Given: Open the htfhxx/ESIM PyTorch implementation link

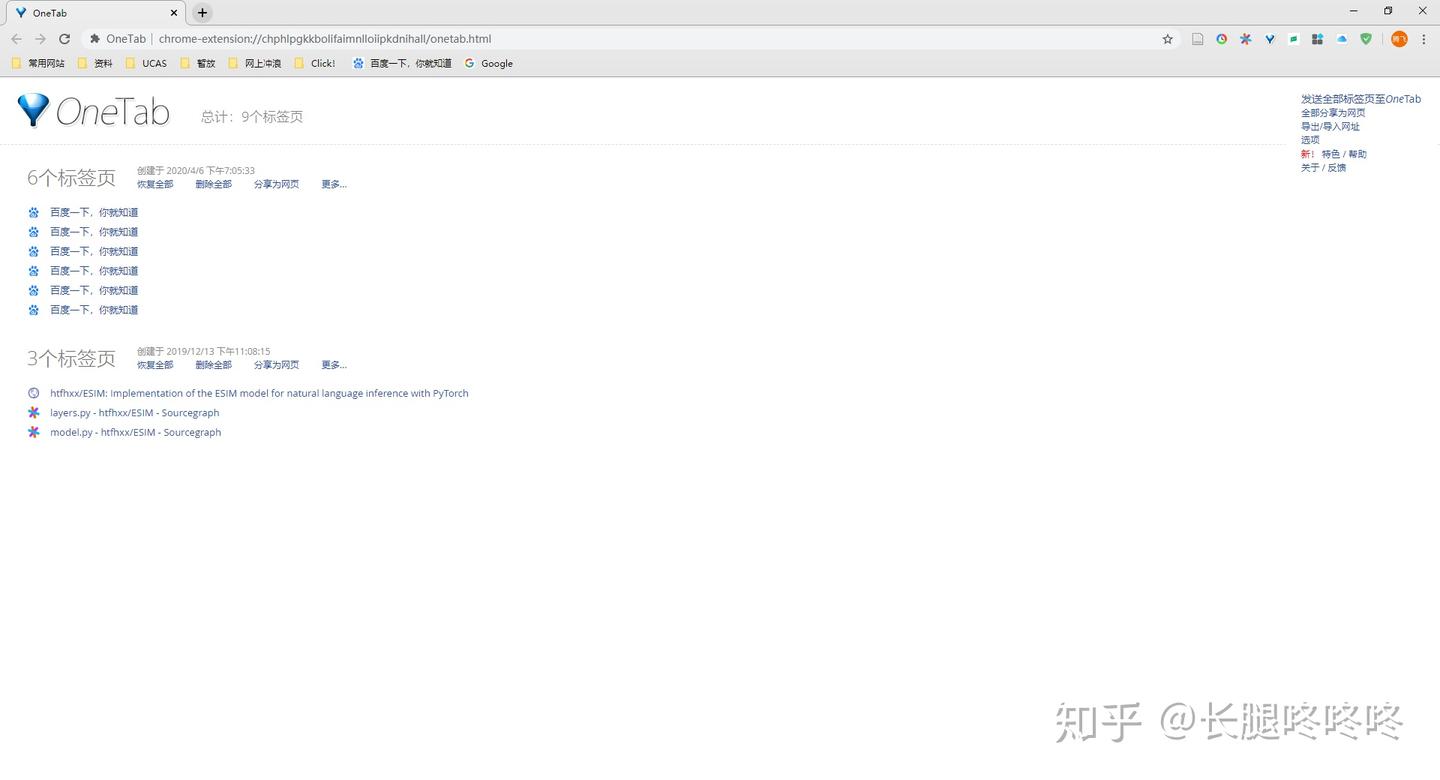Looking at the screenshot, I should pos(259,393).
